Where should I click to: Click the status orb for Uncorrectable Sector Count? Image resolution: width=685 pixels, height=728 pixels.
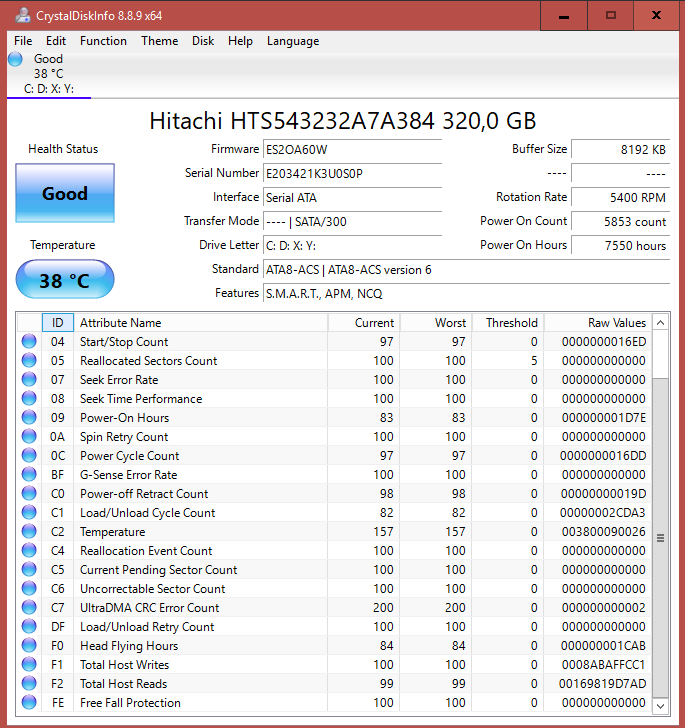29,588
